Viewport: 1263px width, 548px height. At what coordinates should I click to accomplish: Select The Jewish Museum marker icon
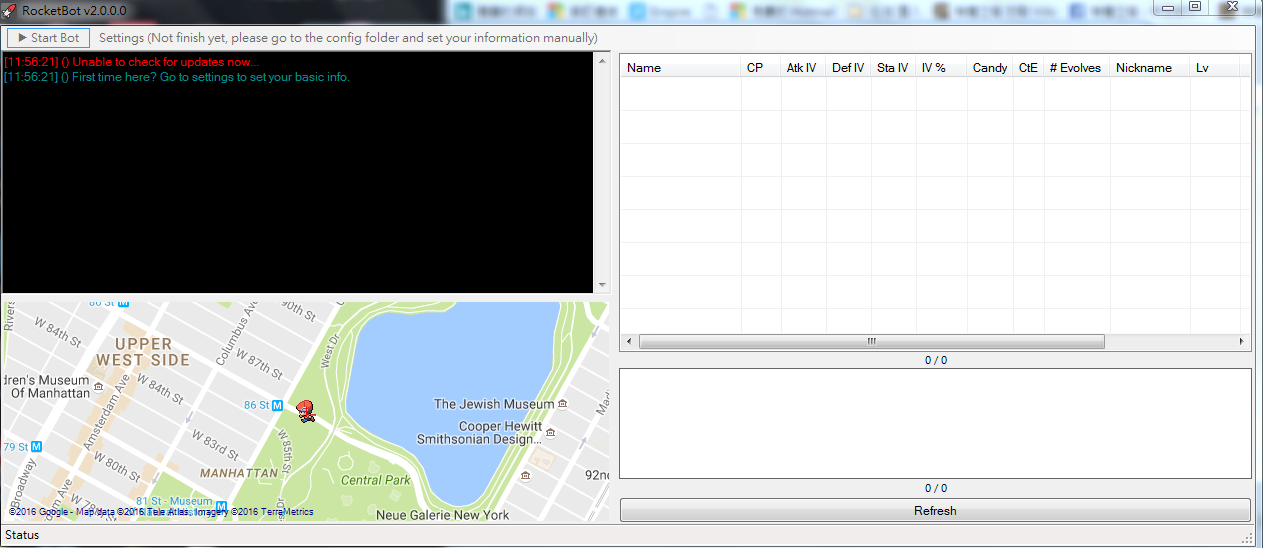563,404
